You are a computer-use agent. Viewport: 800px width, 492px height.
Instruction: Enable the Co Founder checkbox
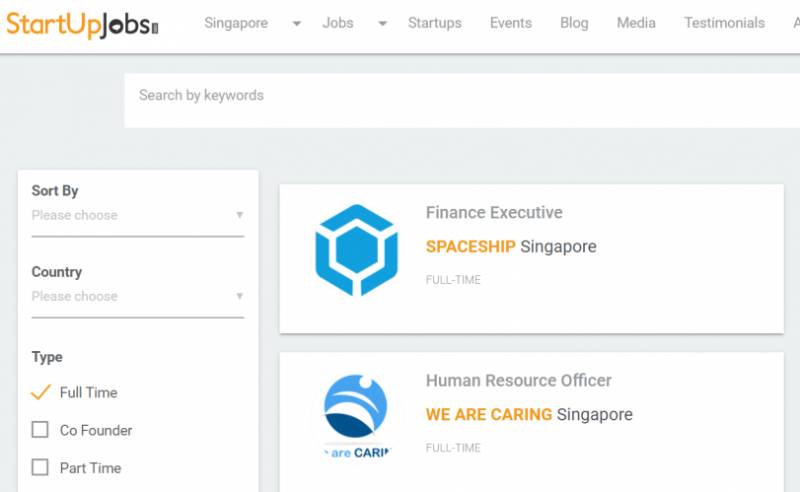pyautogui.click(x=40, y=430)
